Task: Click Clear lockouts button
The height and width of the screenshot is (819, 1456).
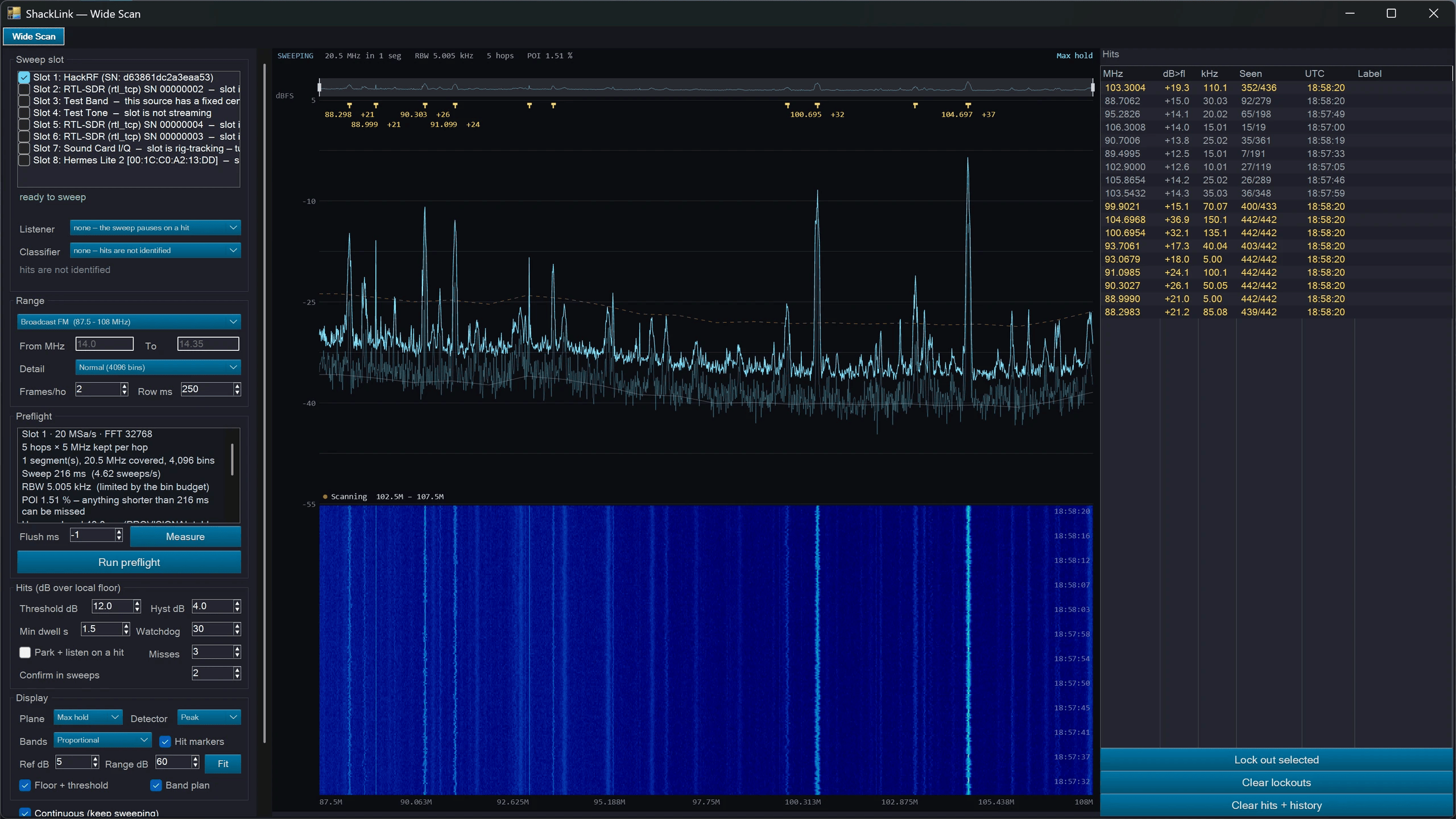Action: click(1276, 783)
